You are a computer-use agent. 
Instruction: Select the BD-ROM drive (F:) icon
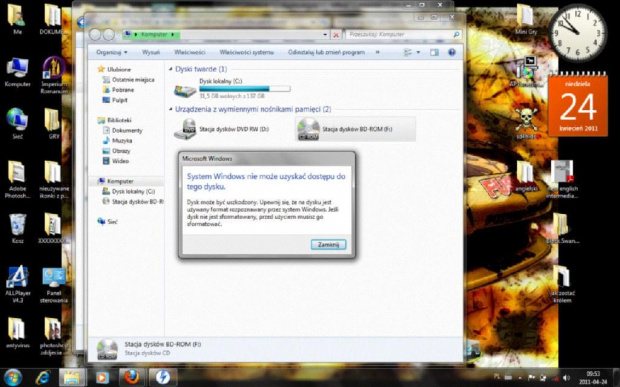click(x=308, y=129)
